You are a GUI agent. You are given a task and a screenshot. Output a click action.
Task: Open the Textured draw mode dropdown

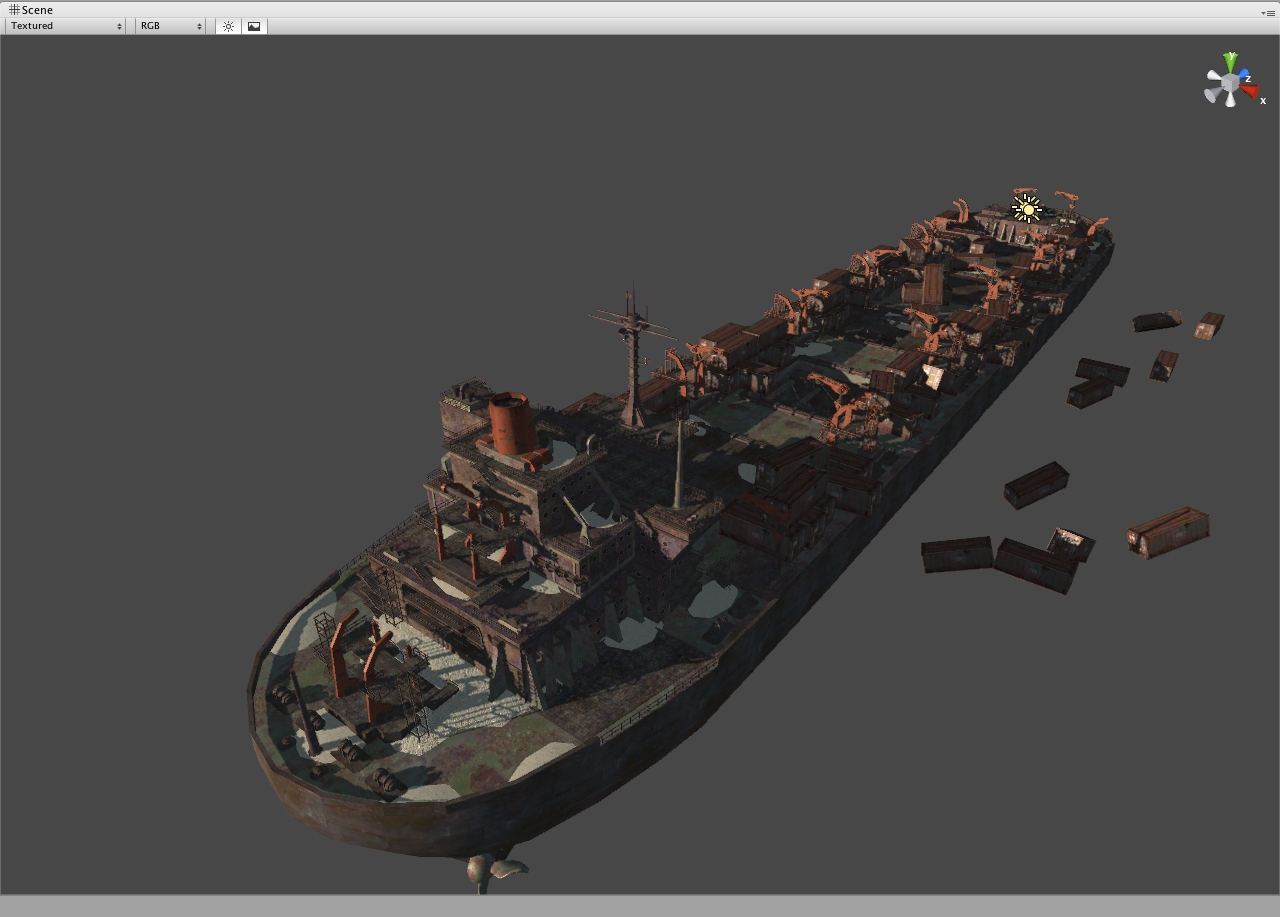tap(66, 26)
